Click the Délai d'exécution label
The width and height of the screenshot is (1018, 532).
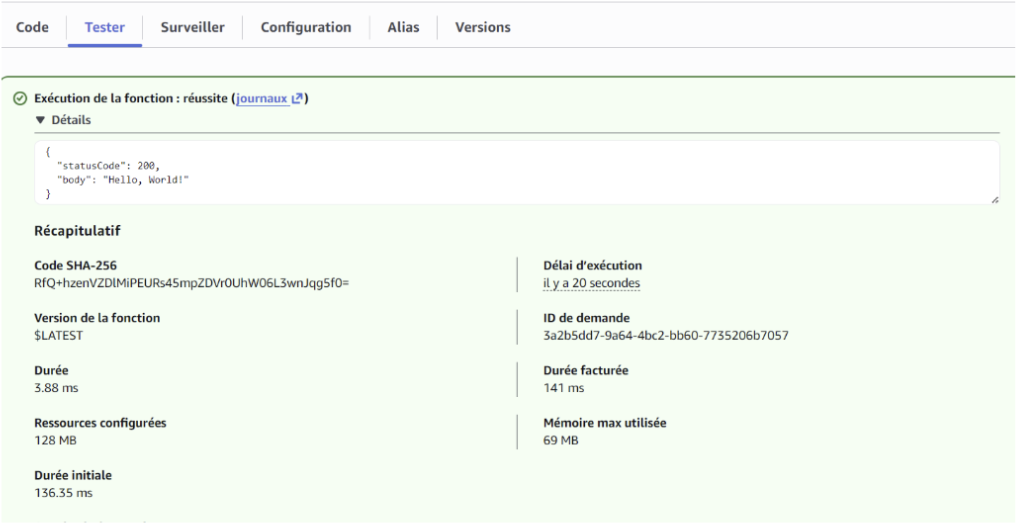592,266
